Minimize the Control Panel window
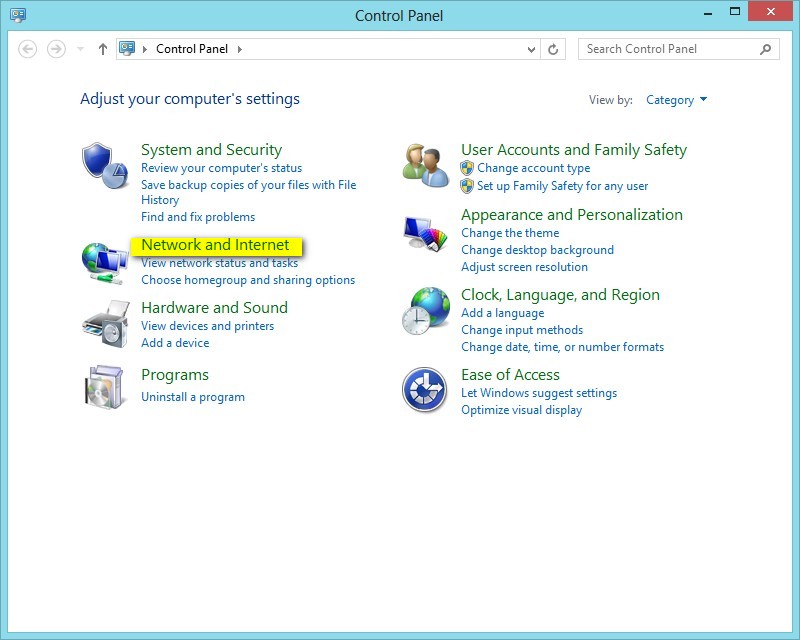 click(708, 12)
